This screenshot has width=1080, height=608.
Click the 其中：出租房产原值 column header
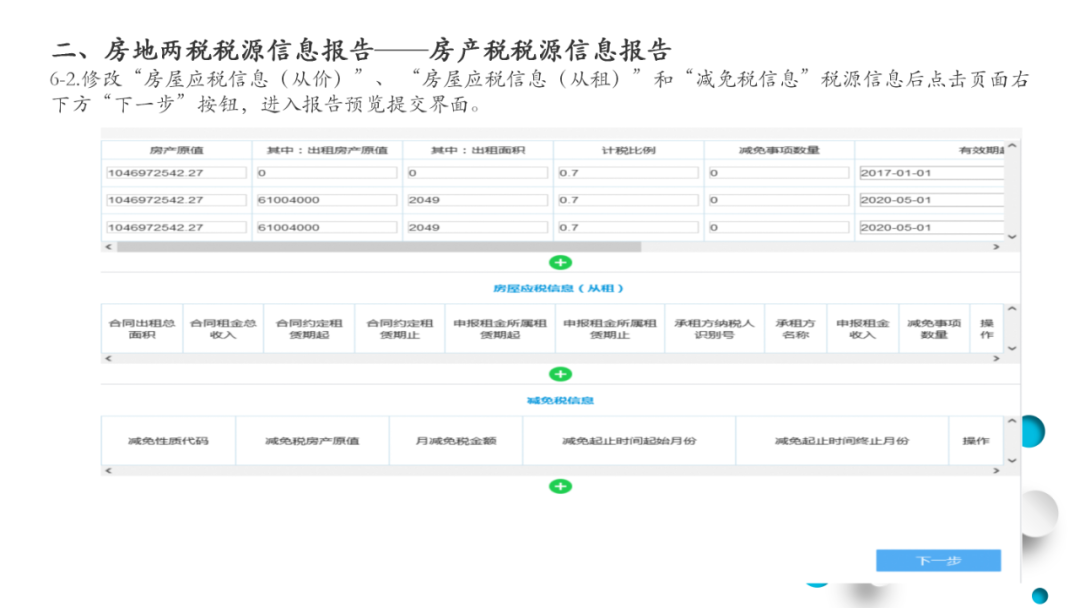327,150
